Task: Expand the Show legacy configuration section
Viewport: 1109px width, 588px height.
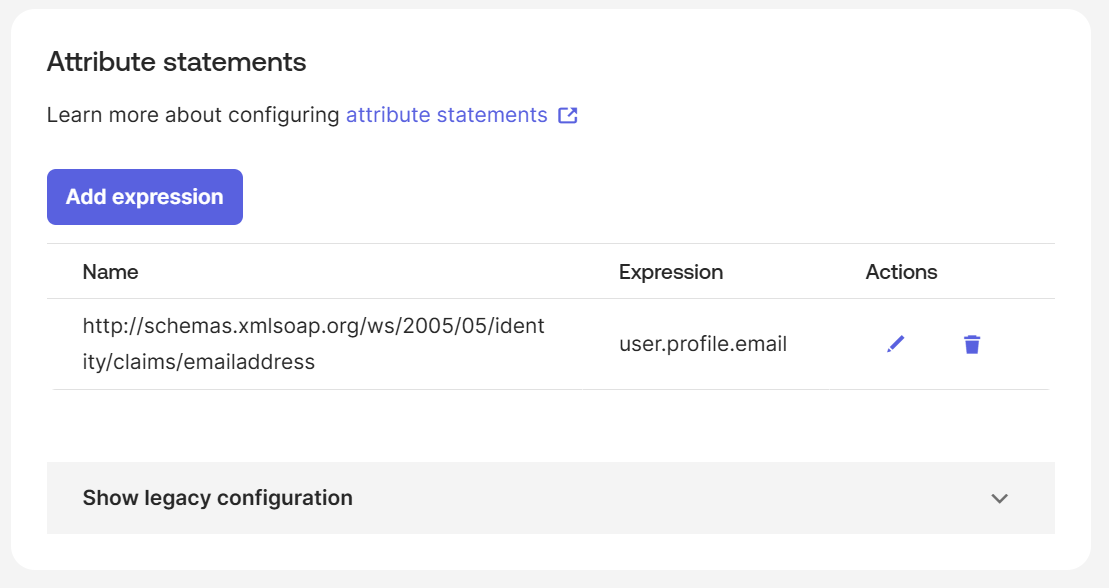Action: coord(551,498)
